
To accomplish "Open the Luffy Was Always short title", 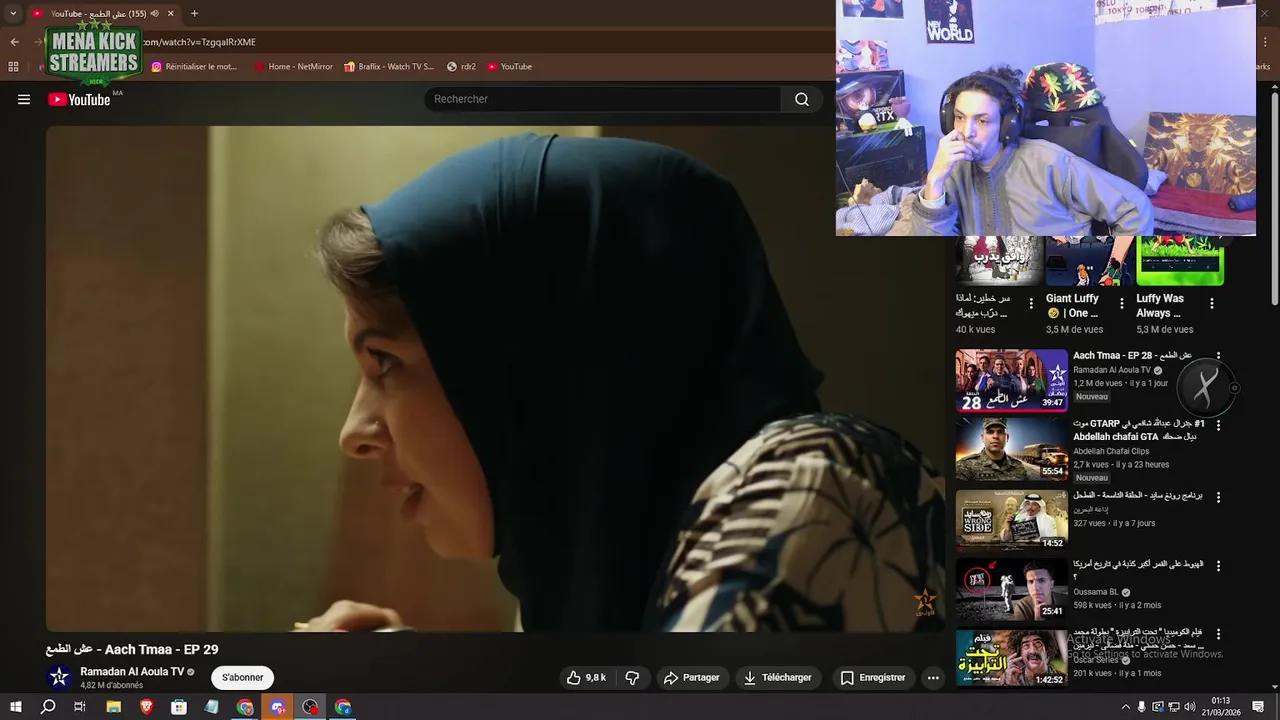I will point(1160,305).
